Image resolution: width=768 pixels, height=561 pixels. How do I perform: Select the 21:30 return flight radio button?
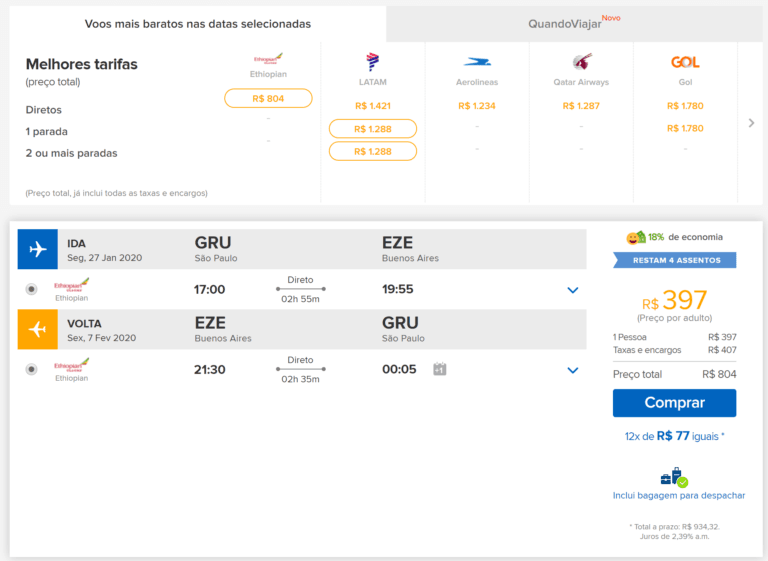32,370
